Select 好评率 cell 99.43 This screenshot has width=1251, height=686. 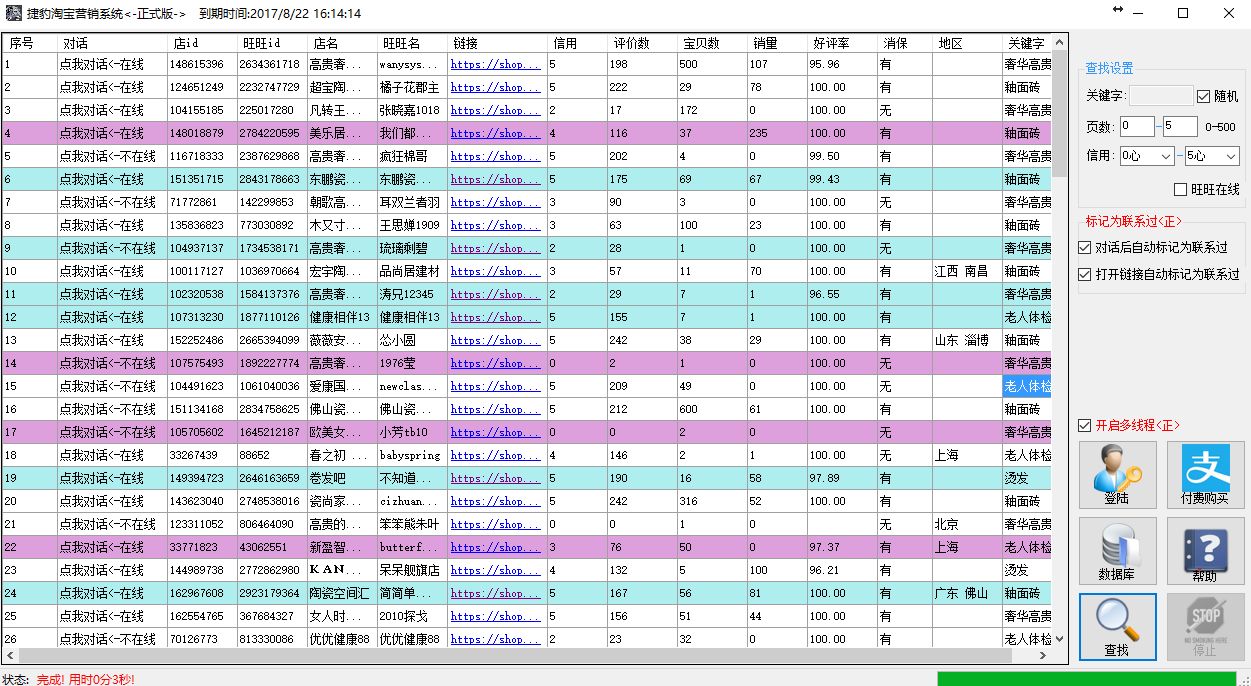click(x=842, y=179)
